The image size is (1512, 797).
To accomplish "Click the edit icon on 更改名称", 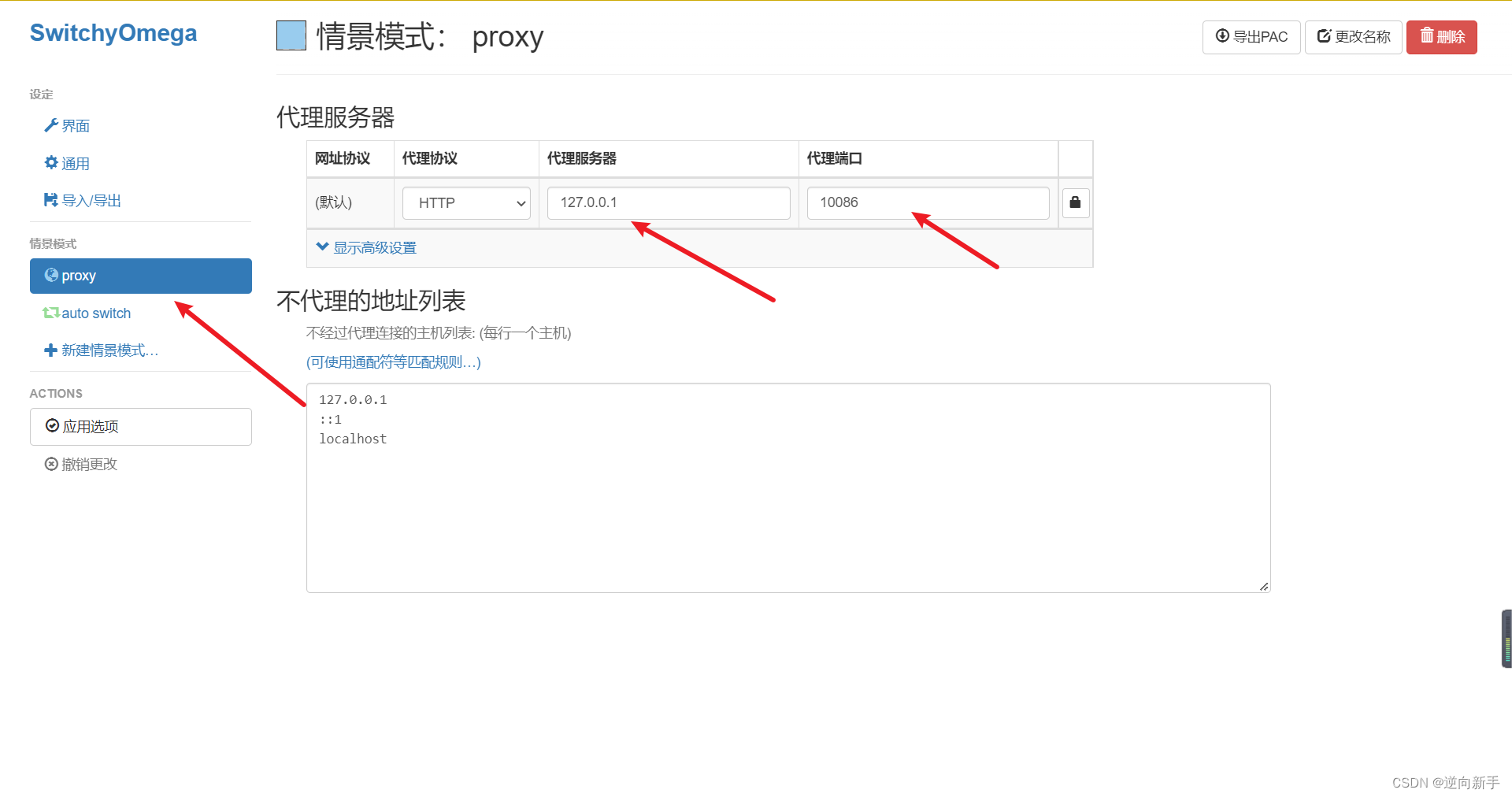I will point(1325,36).
